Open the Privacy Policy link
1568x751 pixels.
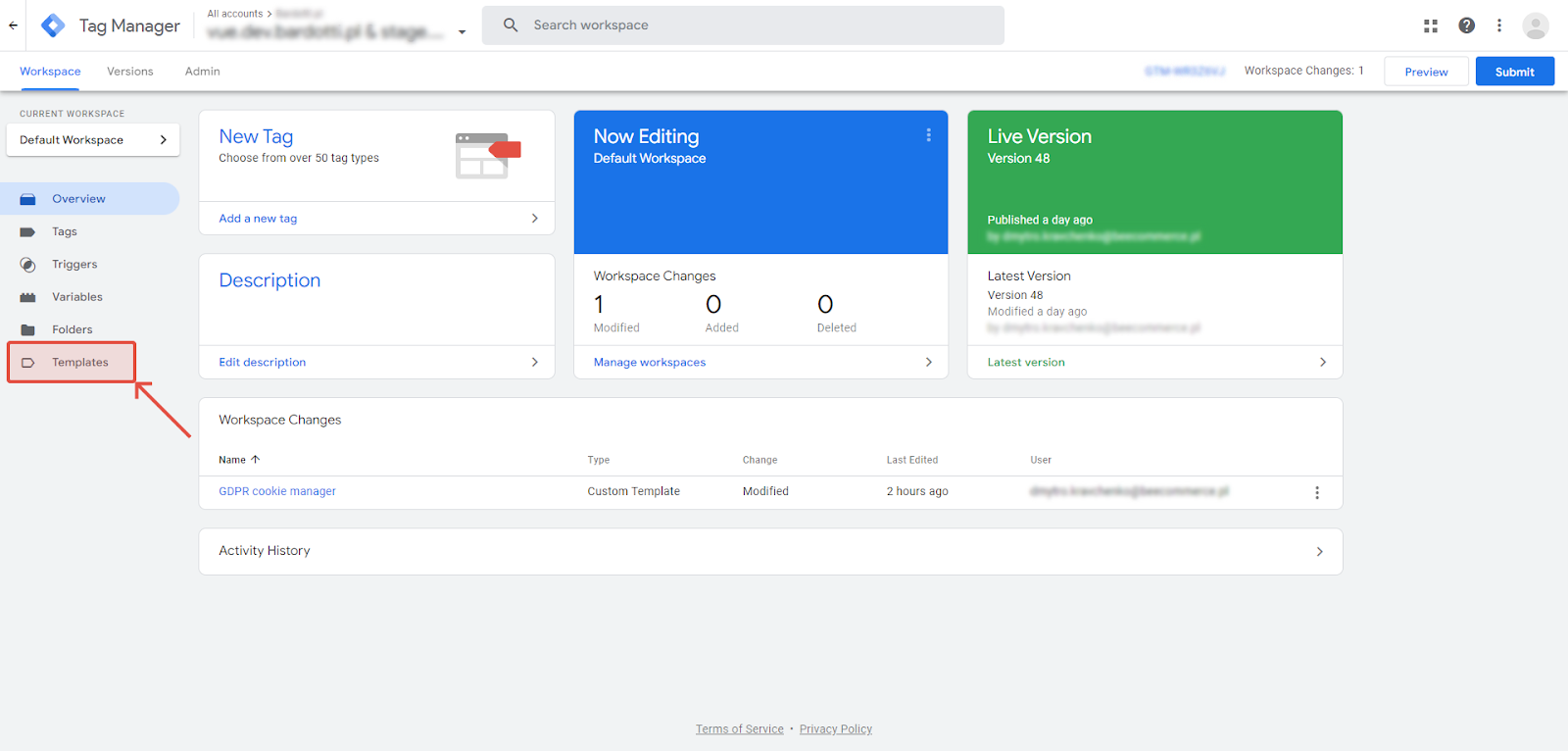click(836, 729)
